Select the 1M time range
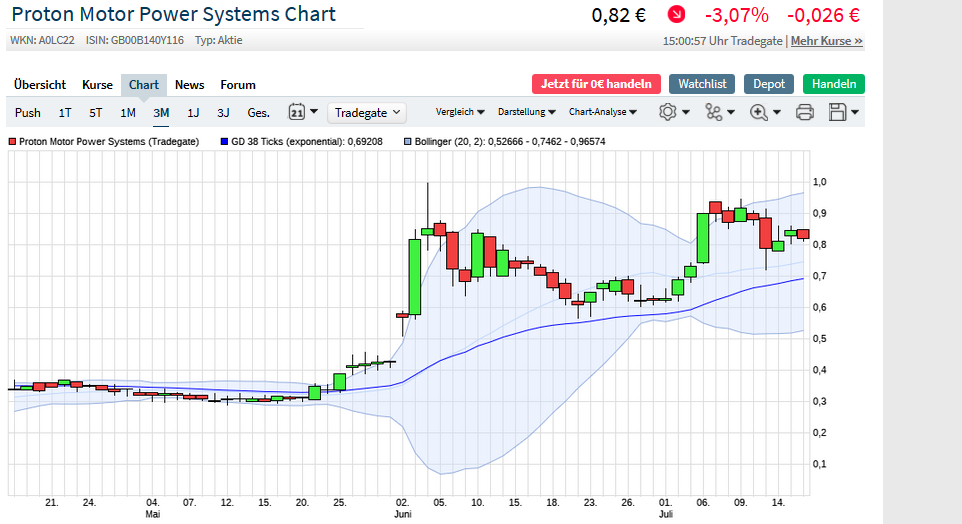The height and width of the screenshot is (524, 962). (128, 113)
